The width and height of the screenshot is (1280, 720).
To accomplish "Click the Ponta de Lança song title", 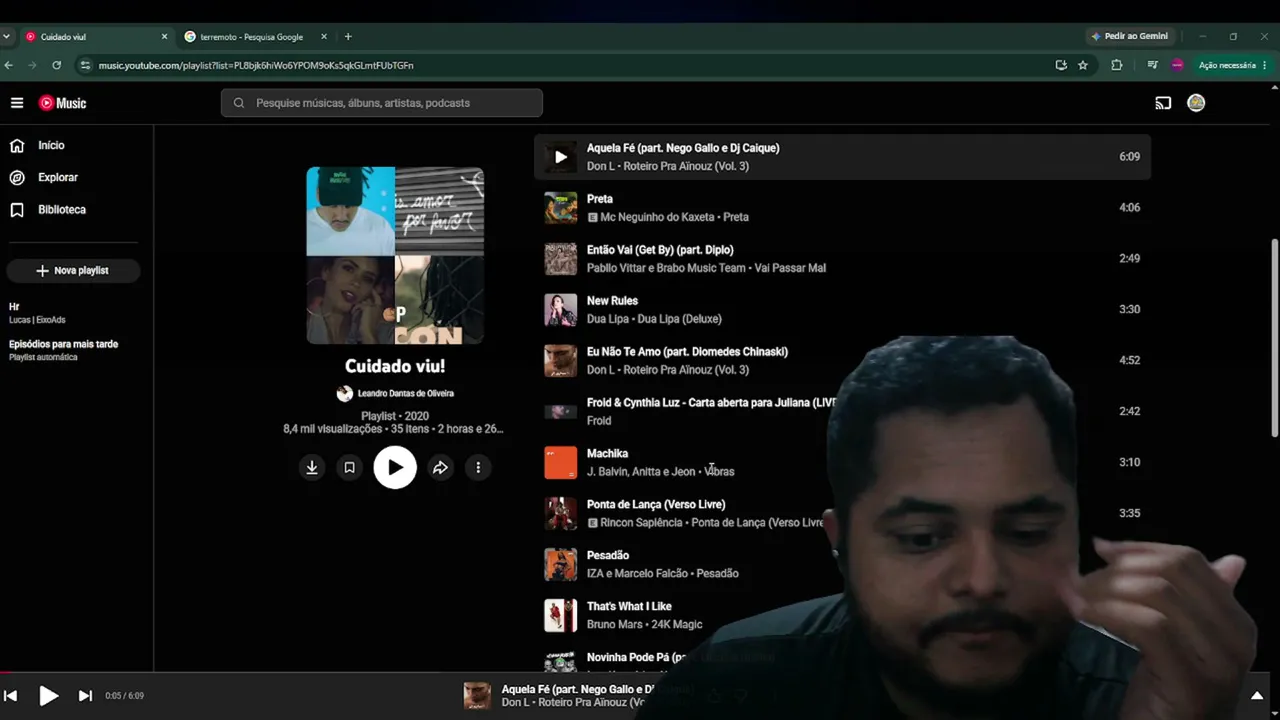I will pos(656,505).
